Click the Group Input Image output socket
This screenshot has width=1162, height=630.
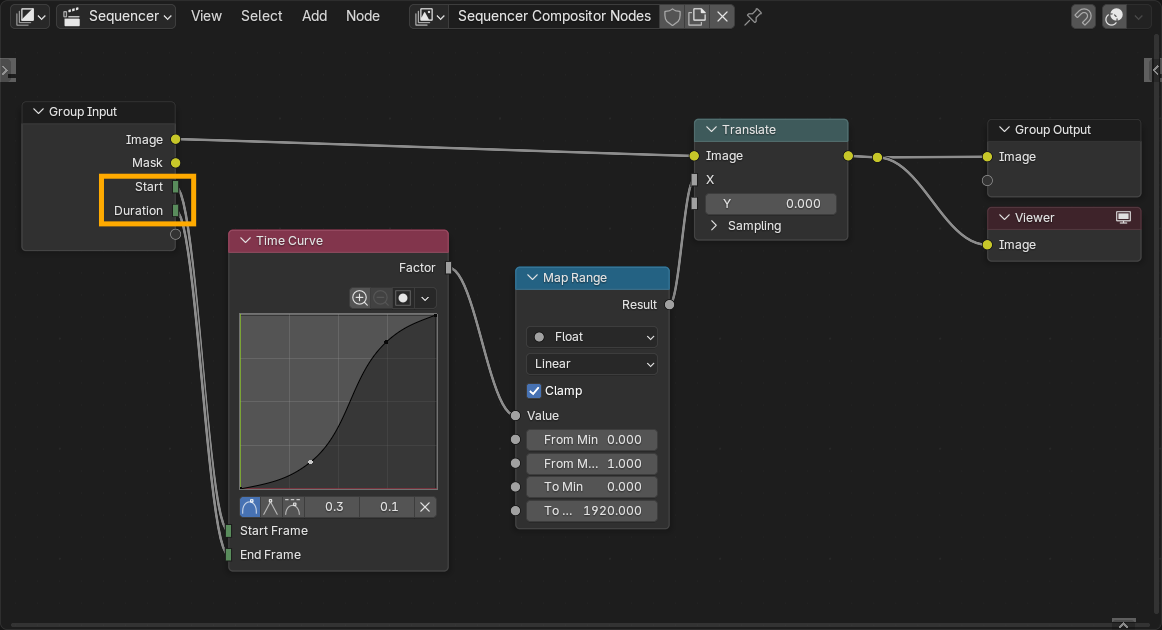[176, 139]
